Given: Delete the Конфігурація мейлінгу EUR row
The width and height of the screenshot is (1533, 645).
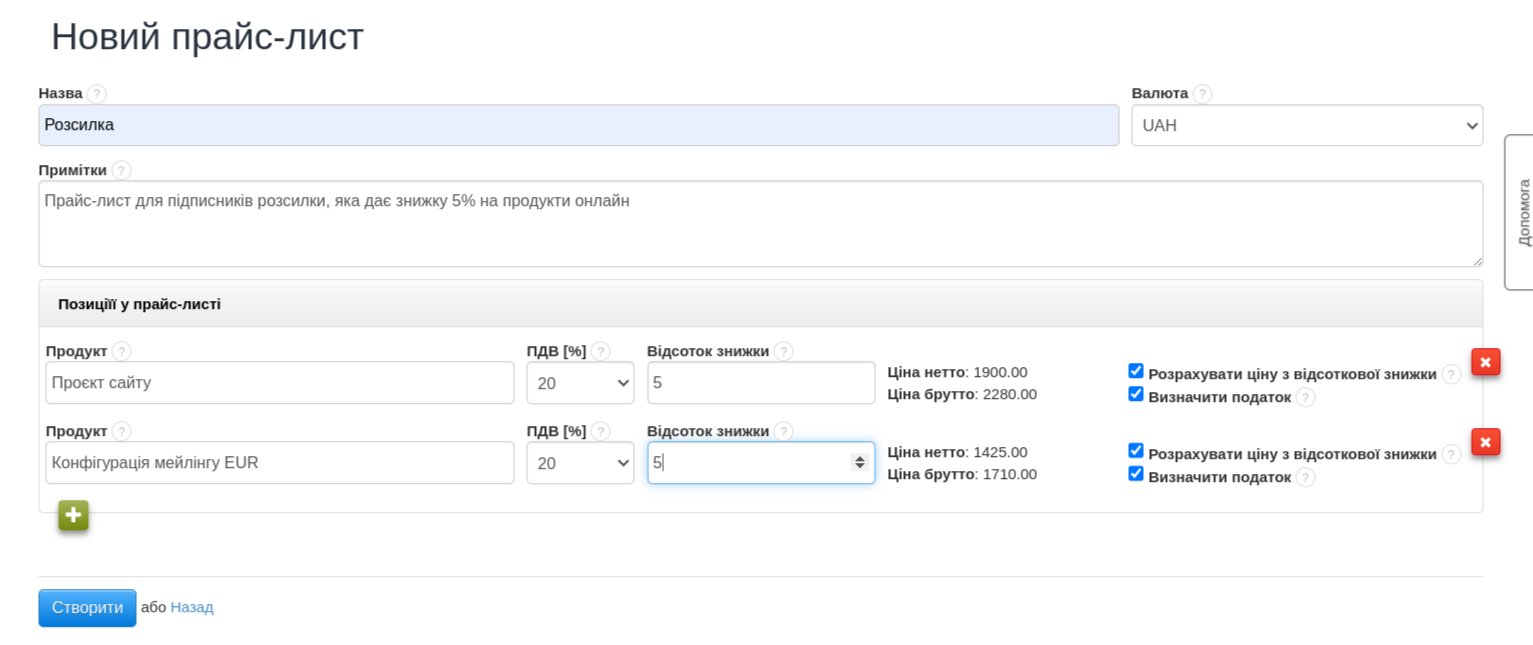Looking at the screenshot, I should (x=1485, y=442).
